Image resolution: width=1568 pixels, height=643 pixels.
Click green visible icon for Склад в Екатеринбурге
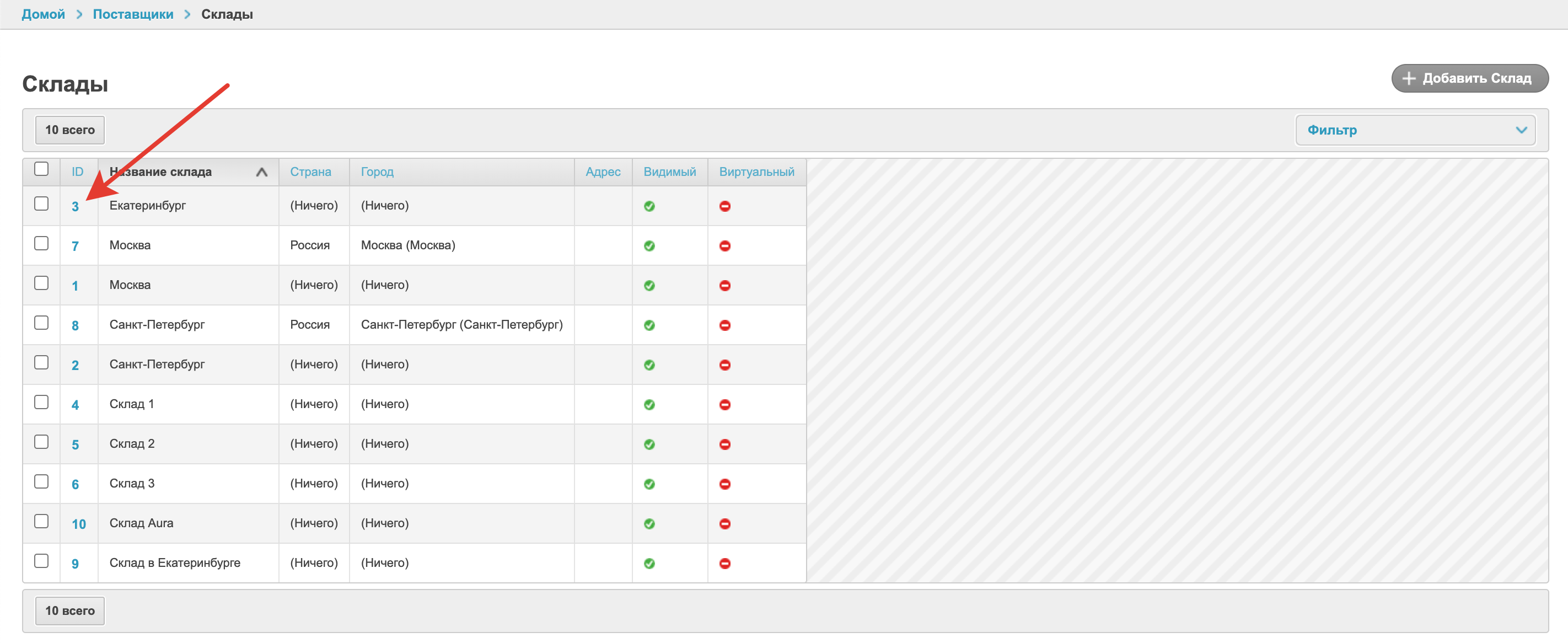coord(649,563)
